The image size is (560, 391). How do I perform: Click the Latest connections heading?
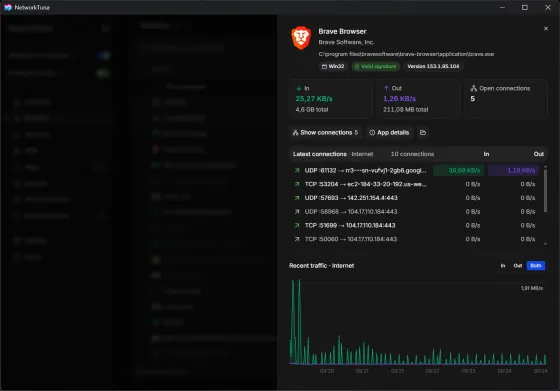click(320, 154)
